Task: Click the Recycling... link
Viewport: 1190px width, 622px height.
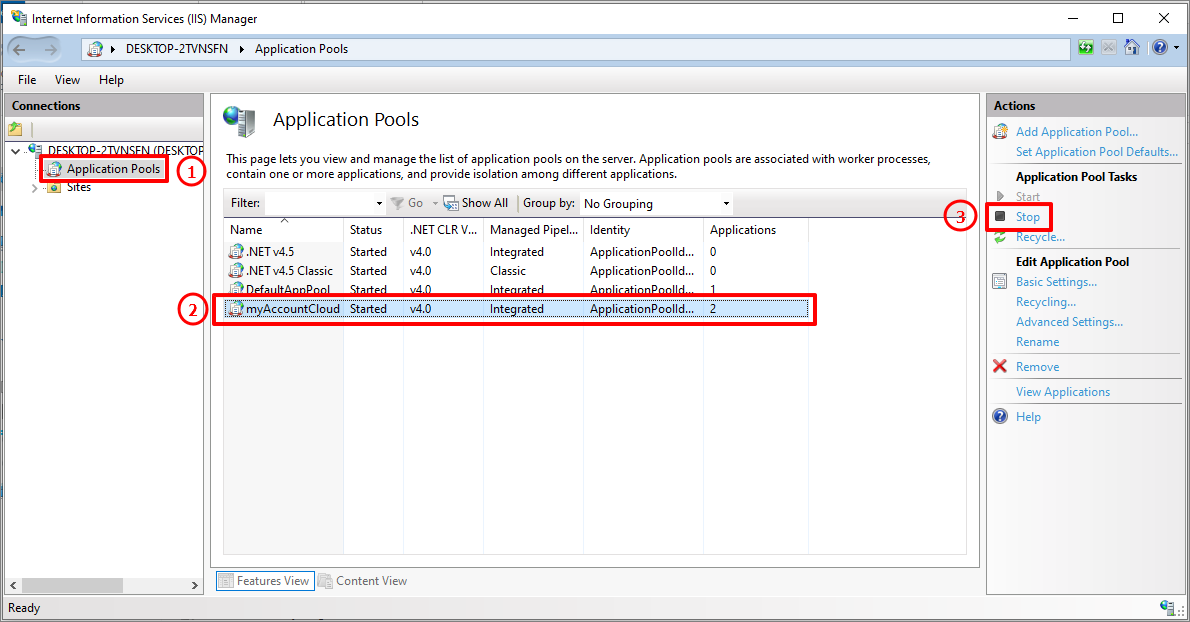Action: coord(1046,302)
